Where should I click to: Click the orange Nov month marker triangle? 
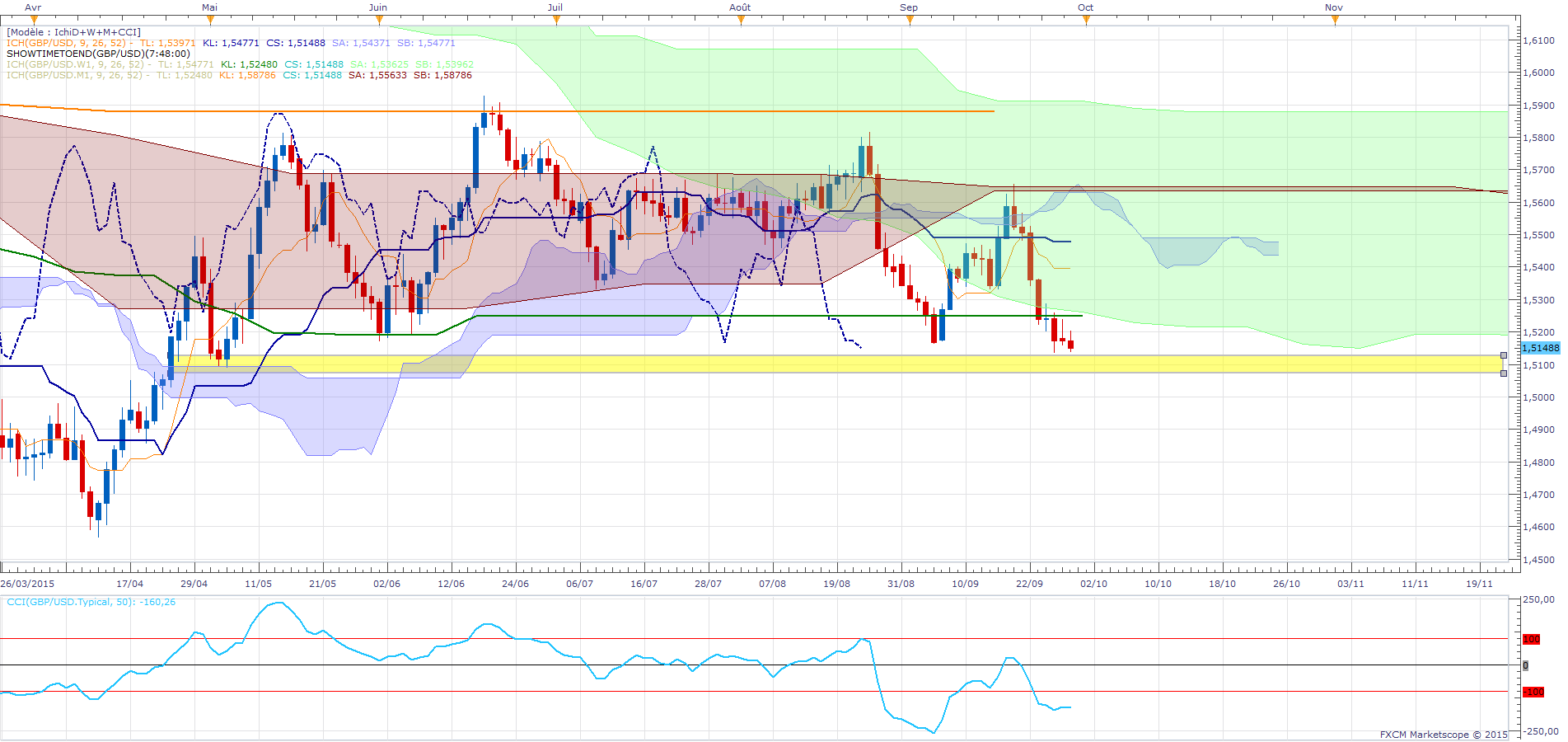coord(1335,21)
